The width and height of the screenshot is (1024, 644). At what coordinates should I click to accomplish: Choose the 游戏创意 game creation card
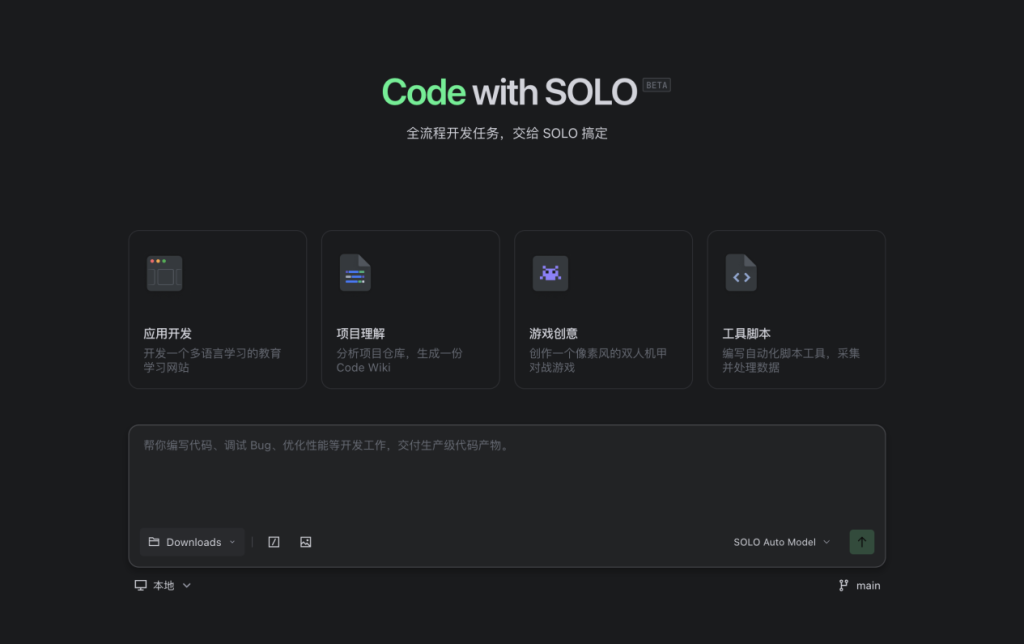pyautogui.click(x=603, y=308)
